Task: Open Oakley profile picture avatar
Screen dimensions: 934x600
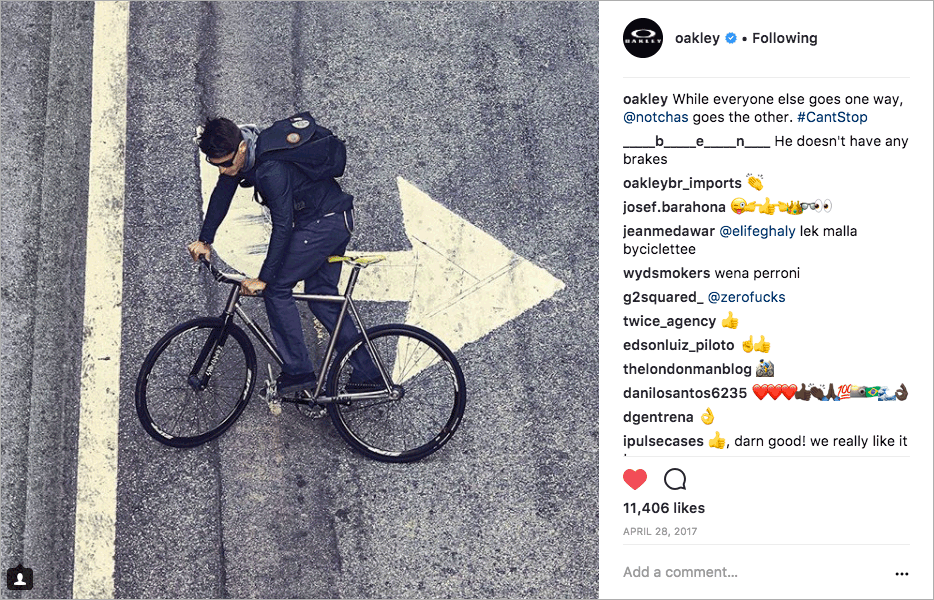Action: (643, 38)
